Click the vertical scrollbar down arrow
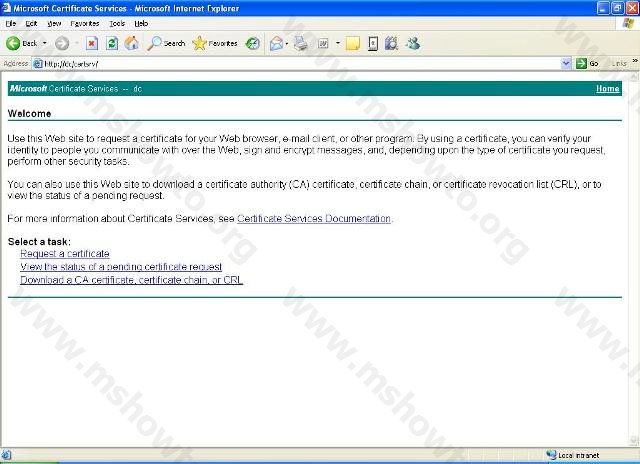Screen dimensions: 640x464 click(x=634, y=440)
